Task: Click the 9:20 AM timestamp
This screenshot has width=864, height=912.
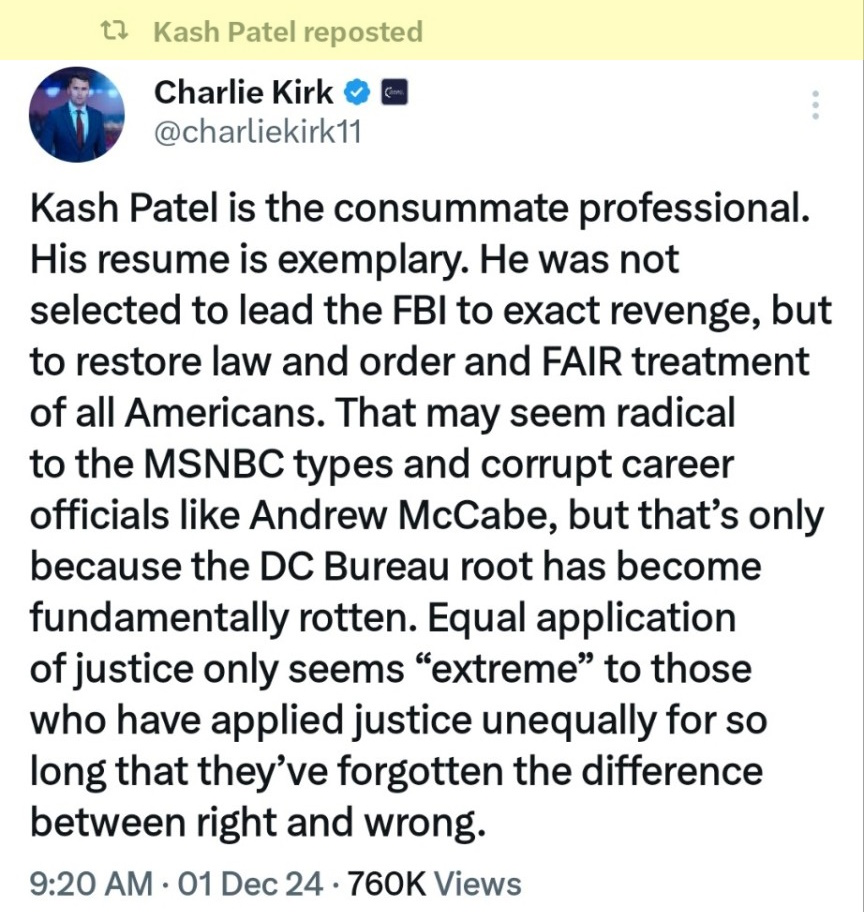Action: coord(91,884)
